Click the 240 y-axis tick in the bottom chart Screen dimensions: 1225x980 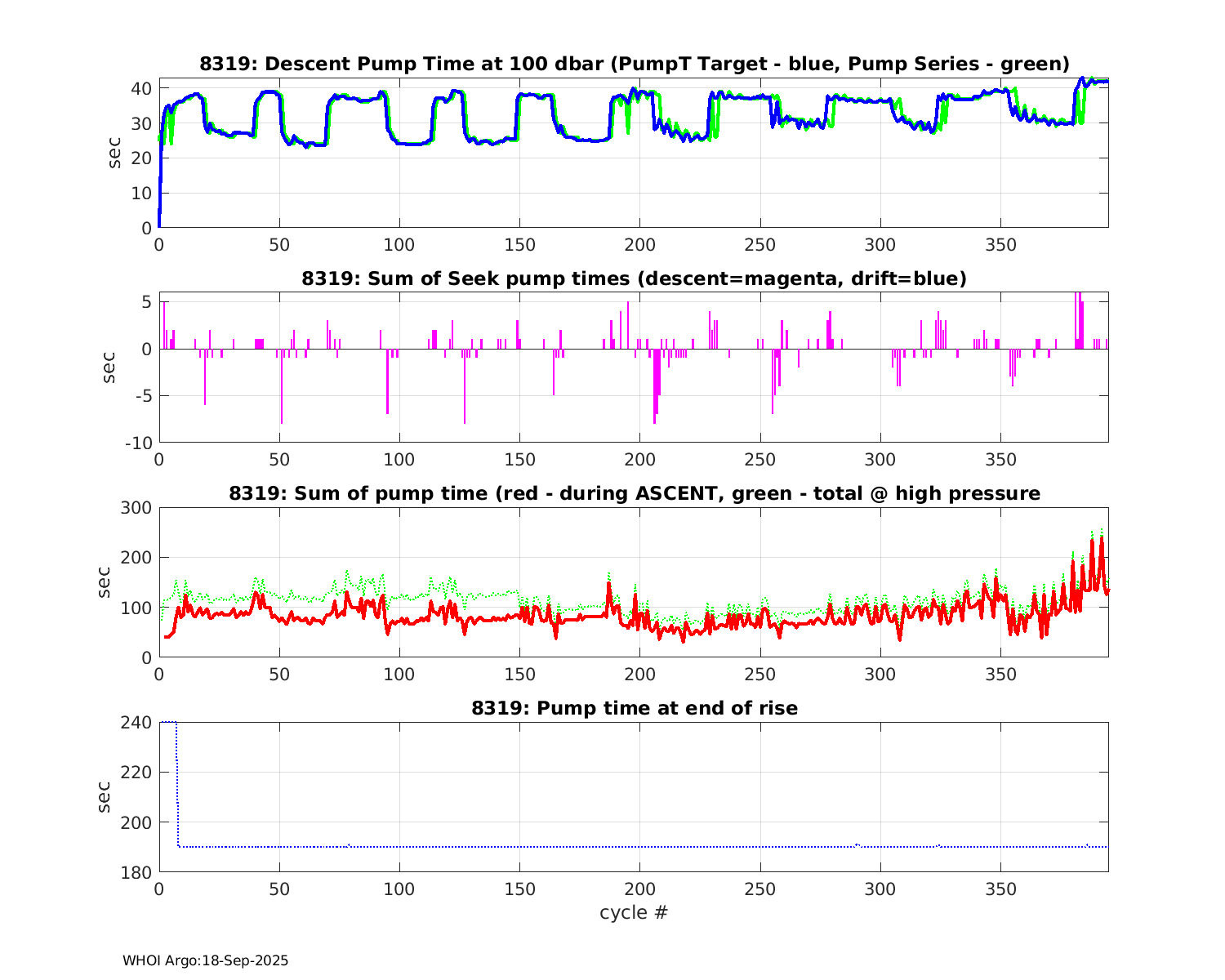(136, 723)
